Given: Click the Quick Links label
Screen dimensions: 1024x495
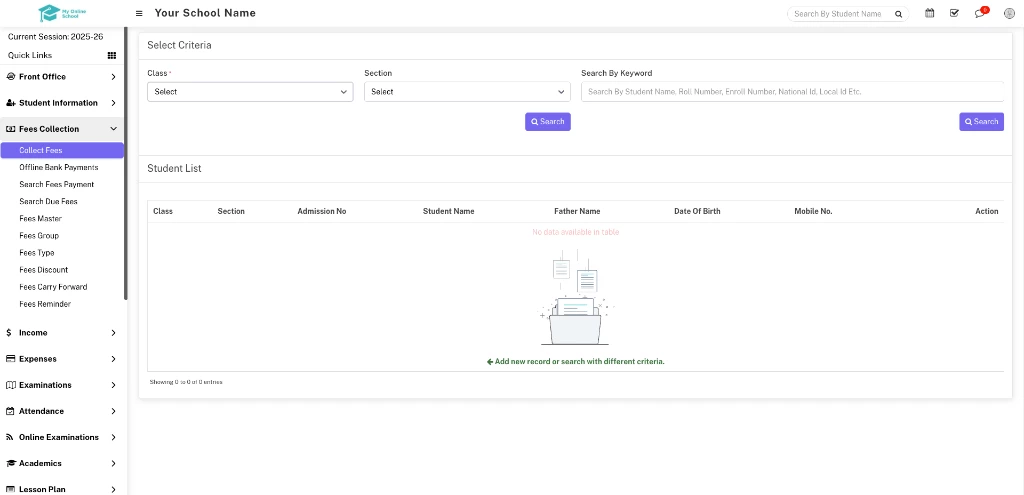Looking at the screenshot, I should coord(30,56).
